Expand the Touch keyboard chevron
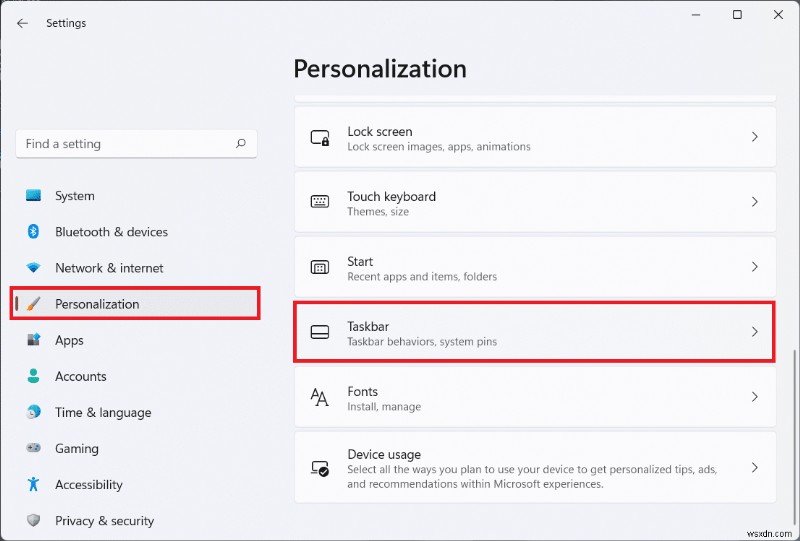Image resolution: width=800 pixels, height=541 pixels. tap(755, 202)
